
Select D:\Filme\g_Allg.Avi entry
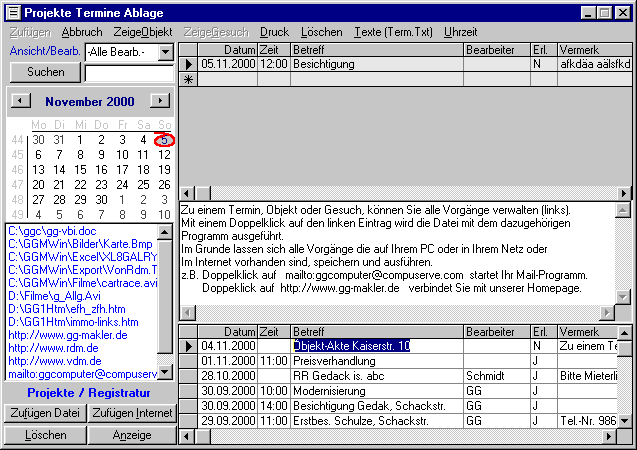click(54, 296)
